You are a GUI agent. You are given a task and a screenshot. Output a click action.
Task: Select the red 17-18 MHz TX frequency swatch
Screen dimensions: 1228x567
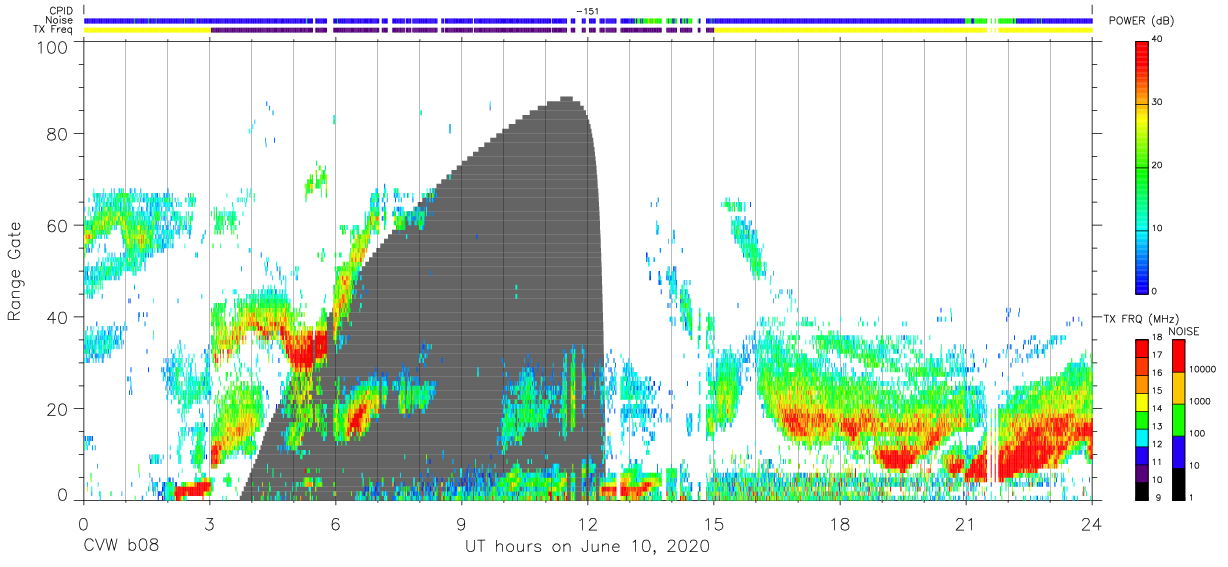click(1142, 348)
